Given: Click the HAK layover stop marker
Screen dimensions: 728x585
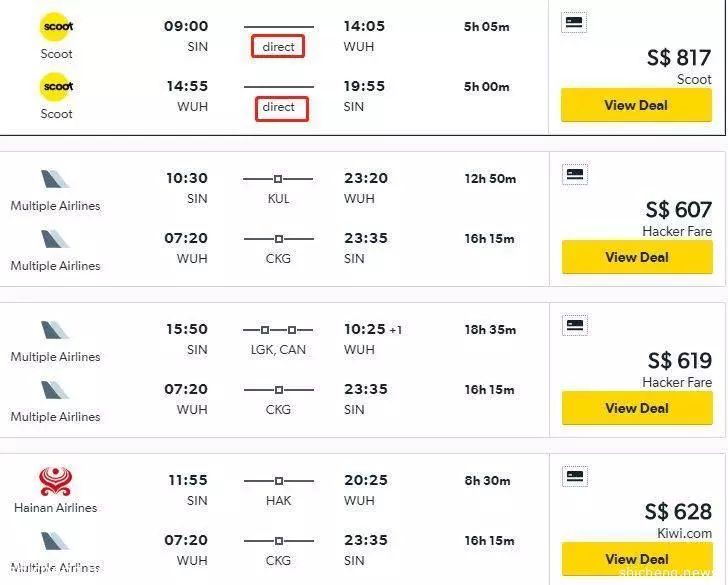Looking at the screenshot, I should pos(279,481).
